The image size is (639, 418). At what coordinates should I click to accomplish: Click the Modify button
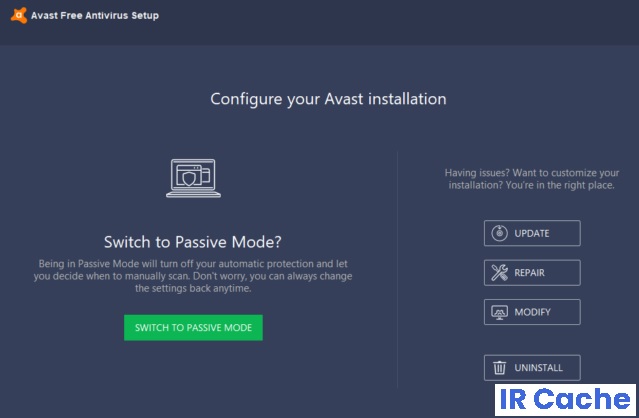(x=532, y=312)
